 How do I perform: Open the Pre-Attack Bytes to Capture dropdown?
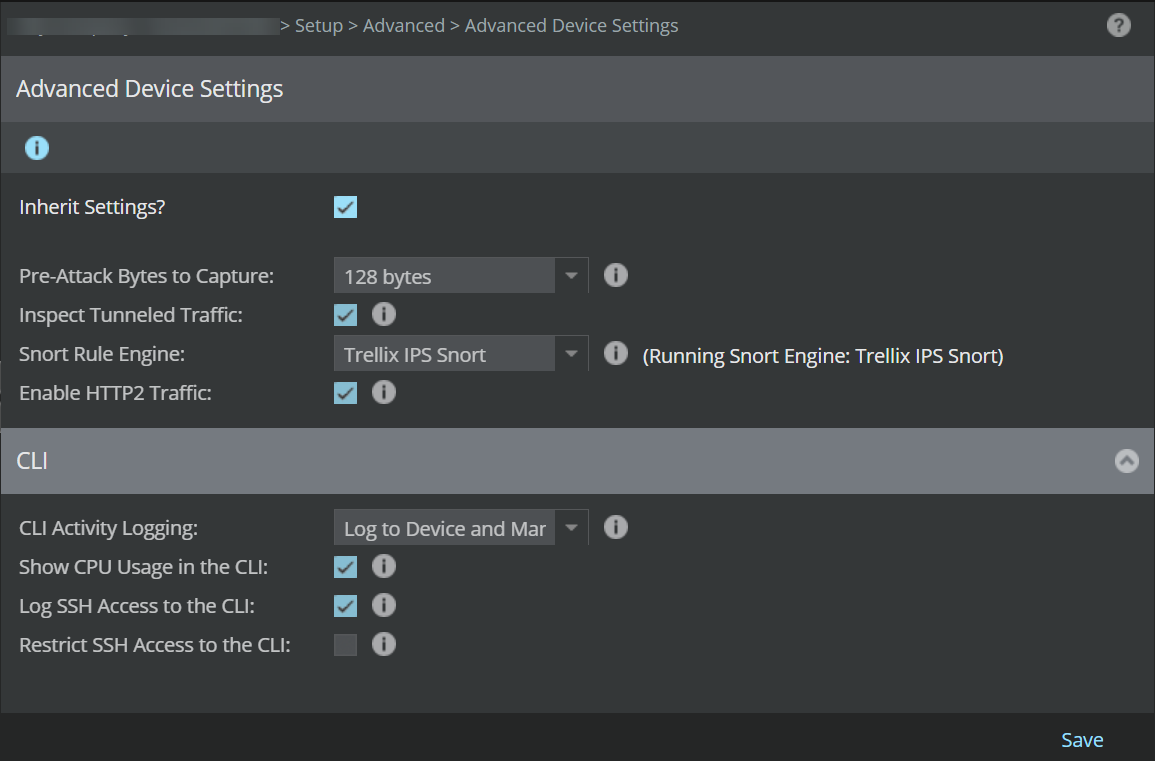461,276
